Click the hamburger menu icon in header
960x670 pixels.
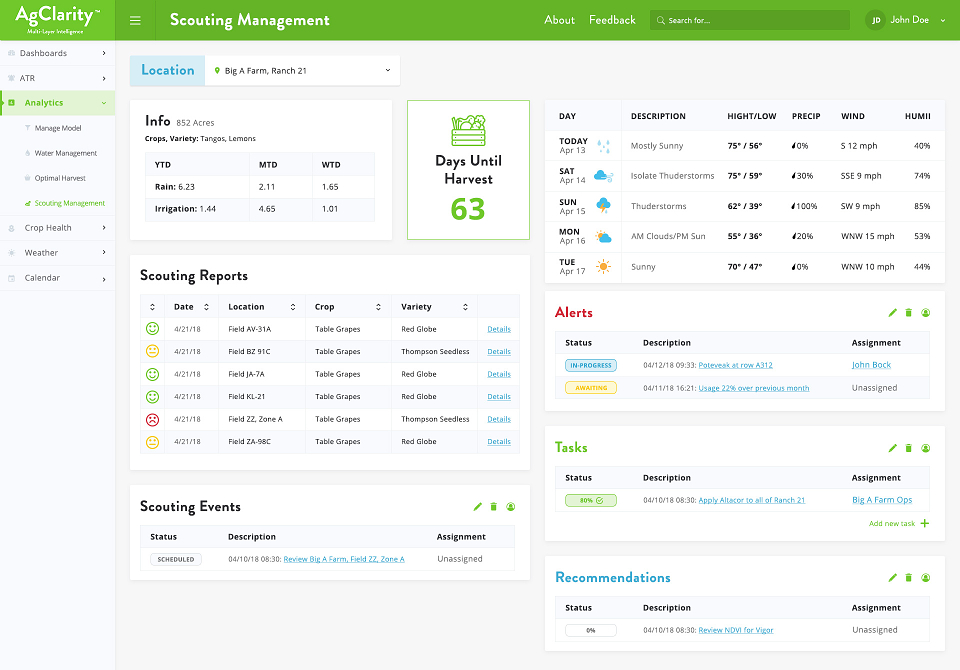[x=135, y=20]
